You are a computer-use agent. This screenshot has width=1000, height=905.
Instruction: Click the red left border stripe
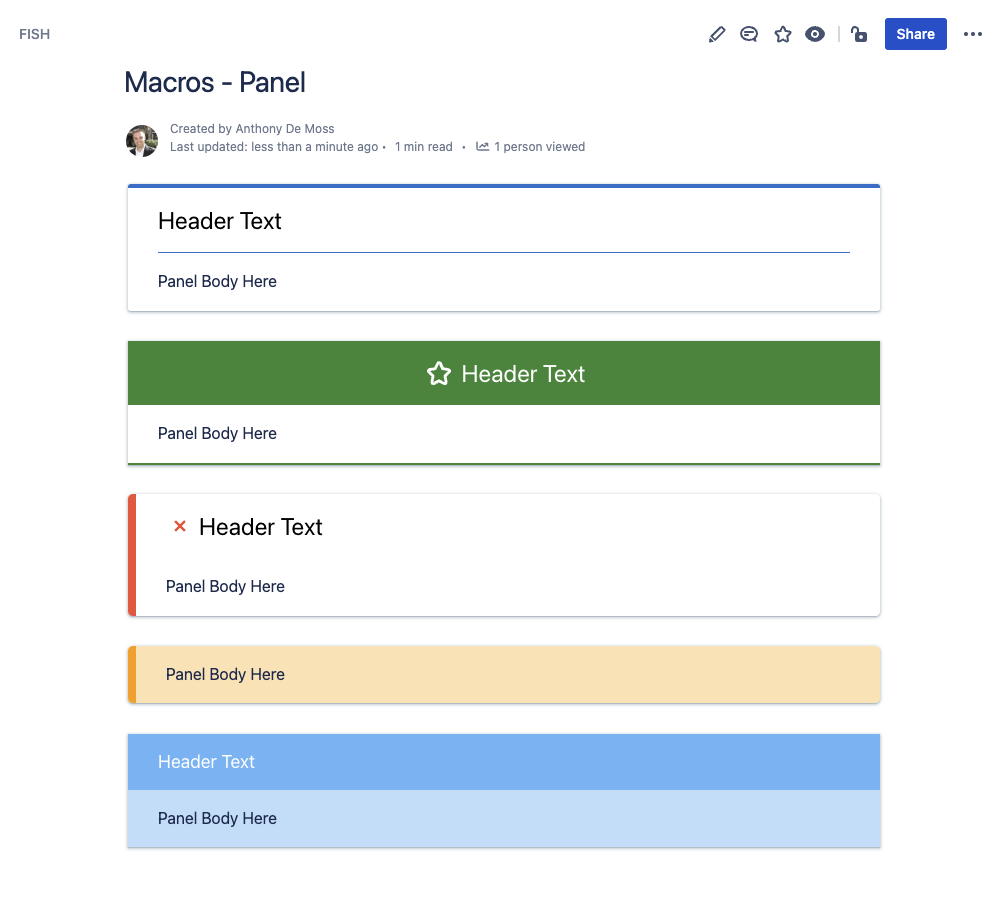coord(132,555)
